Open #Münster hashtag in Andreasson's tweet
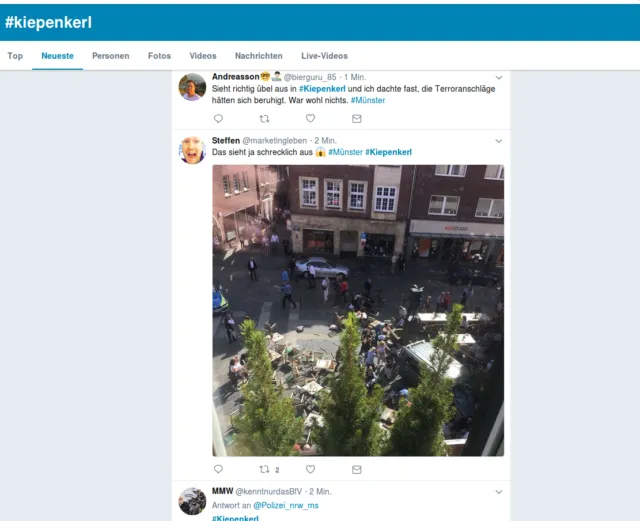The width and height of the screenshot is (640, 521). (x=368, y=100)
